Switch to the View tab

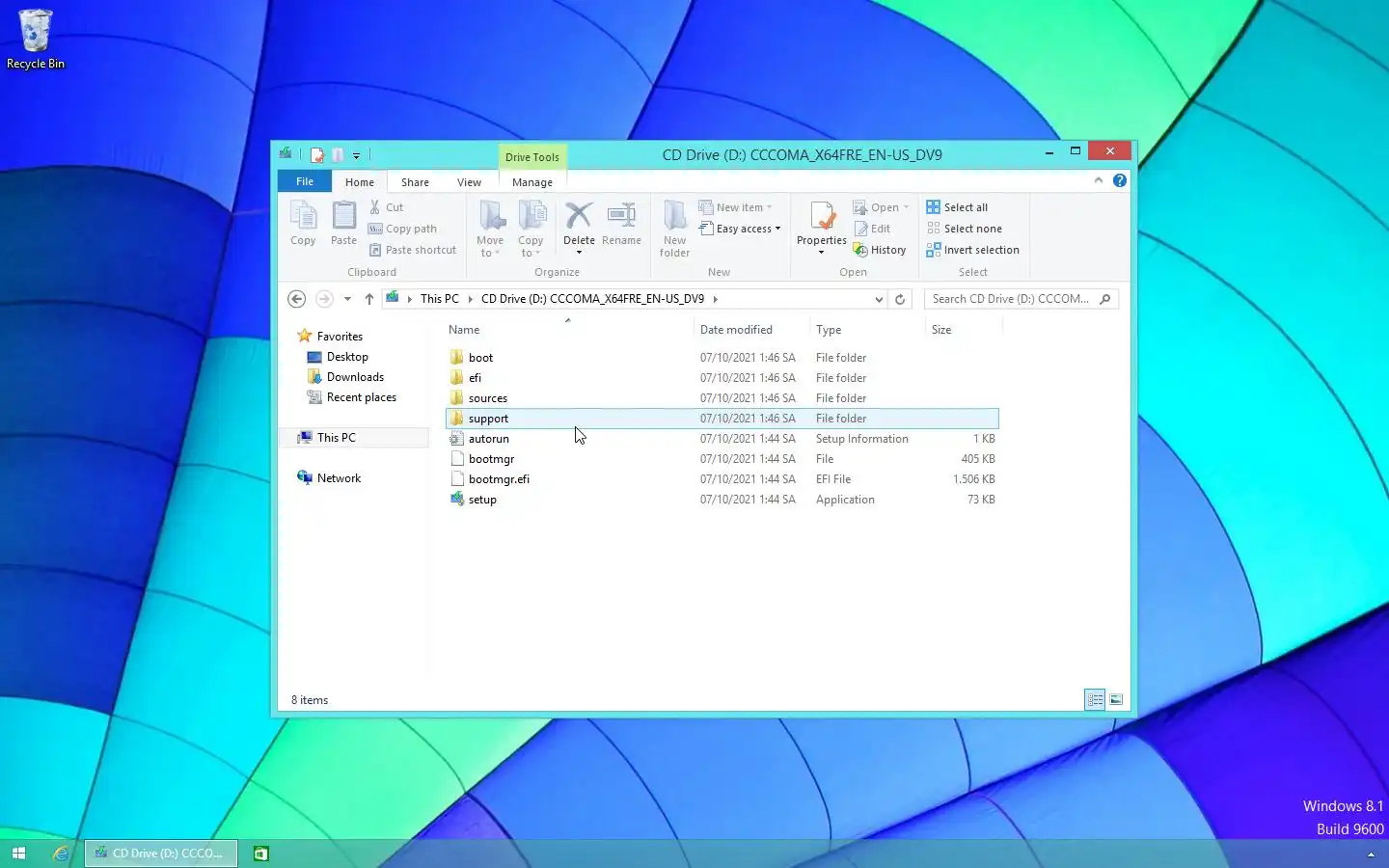tap(469, 182)
